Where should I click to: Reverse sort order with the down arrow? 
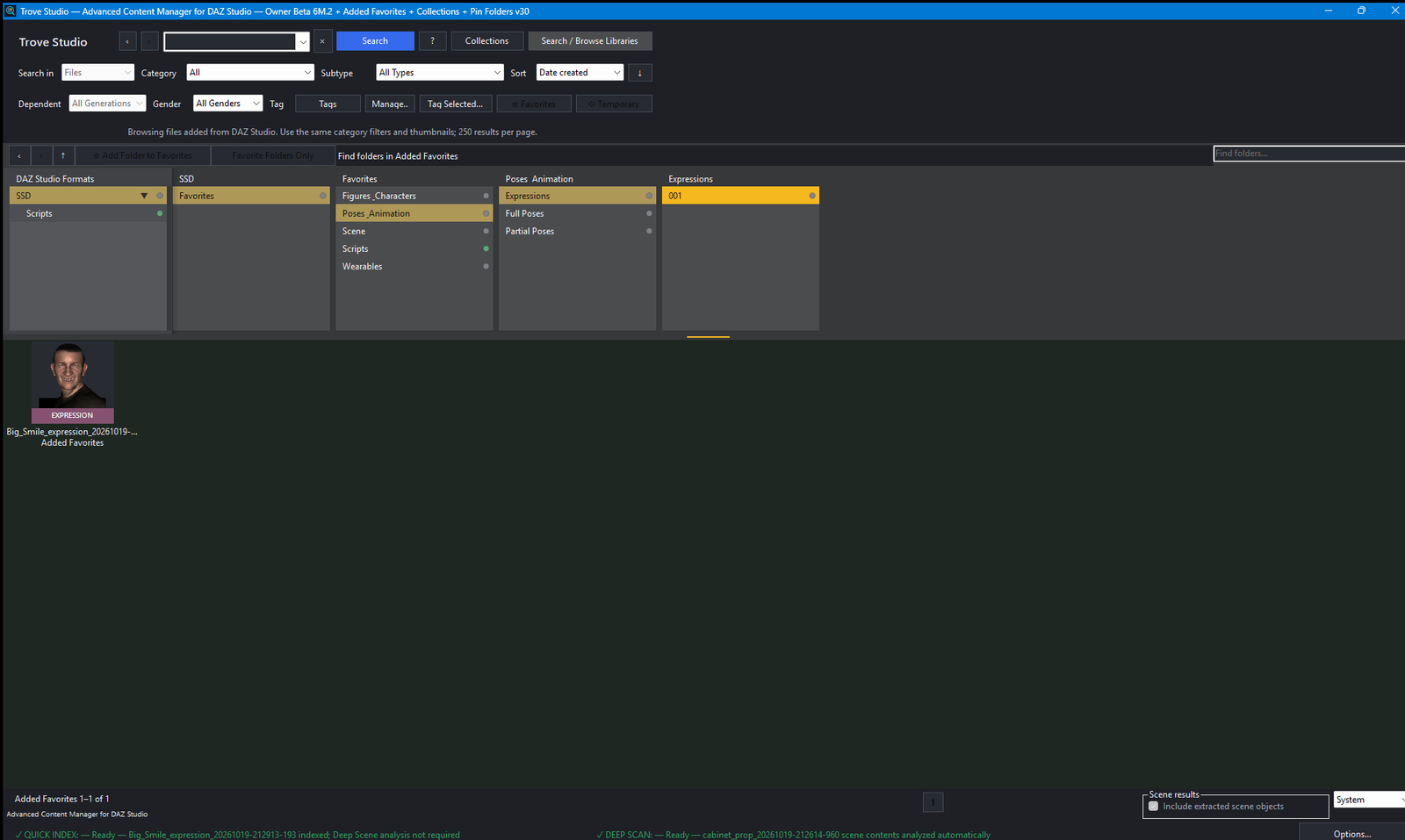click(640, 73)
